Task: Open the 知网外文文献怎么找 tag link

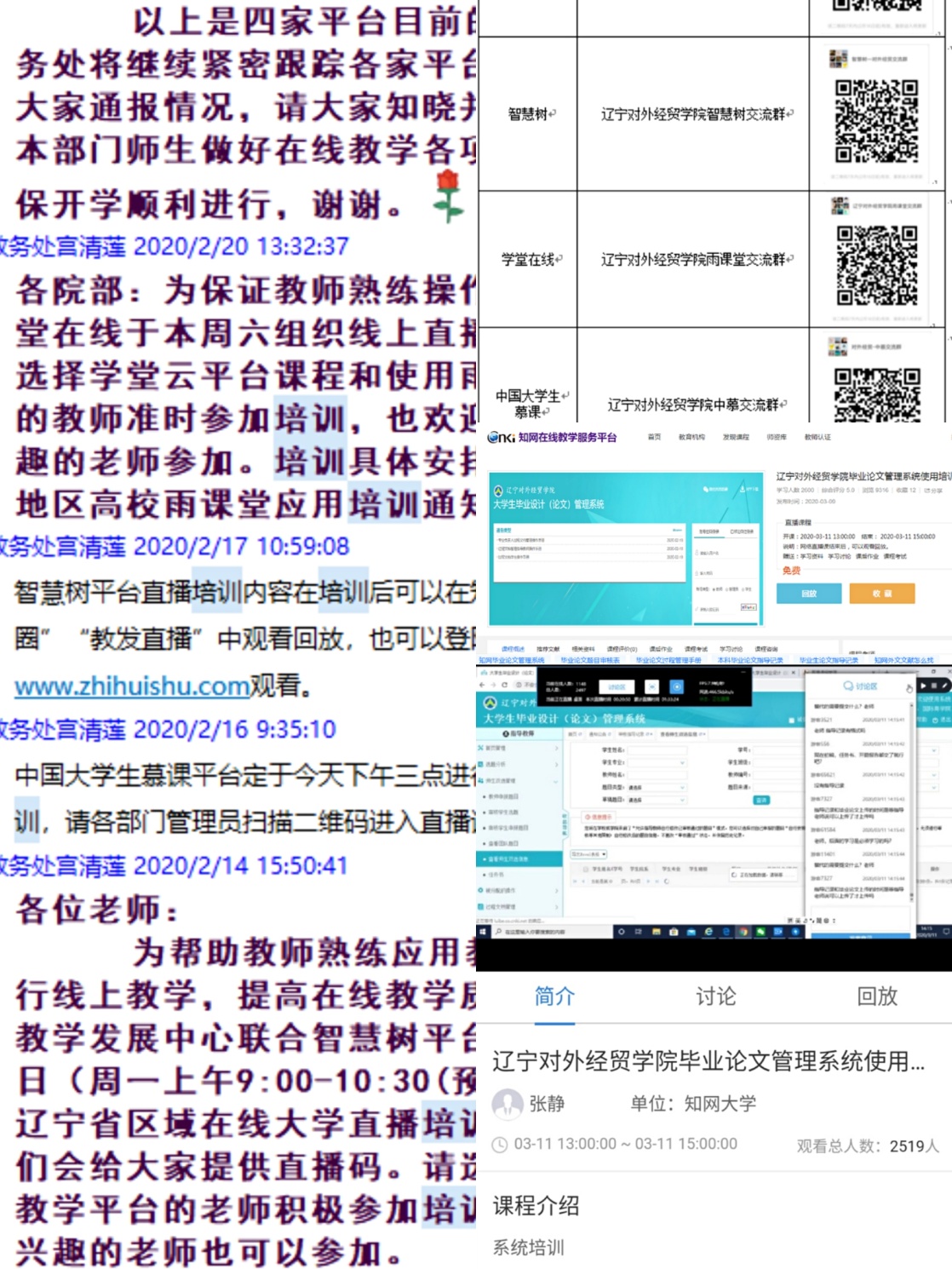Action: tap(903, 660)
